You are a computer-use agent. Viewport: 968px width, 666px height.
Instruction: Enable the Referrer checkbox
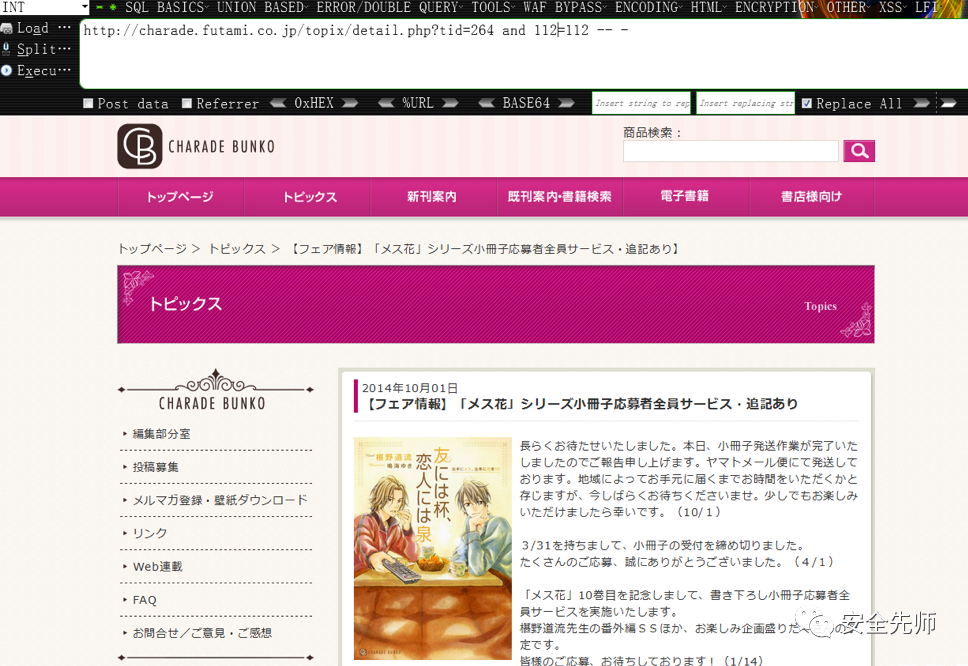(x=187, y=103)
